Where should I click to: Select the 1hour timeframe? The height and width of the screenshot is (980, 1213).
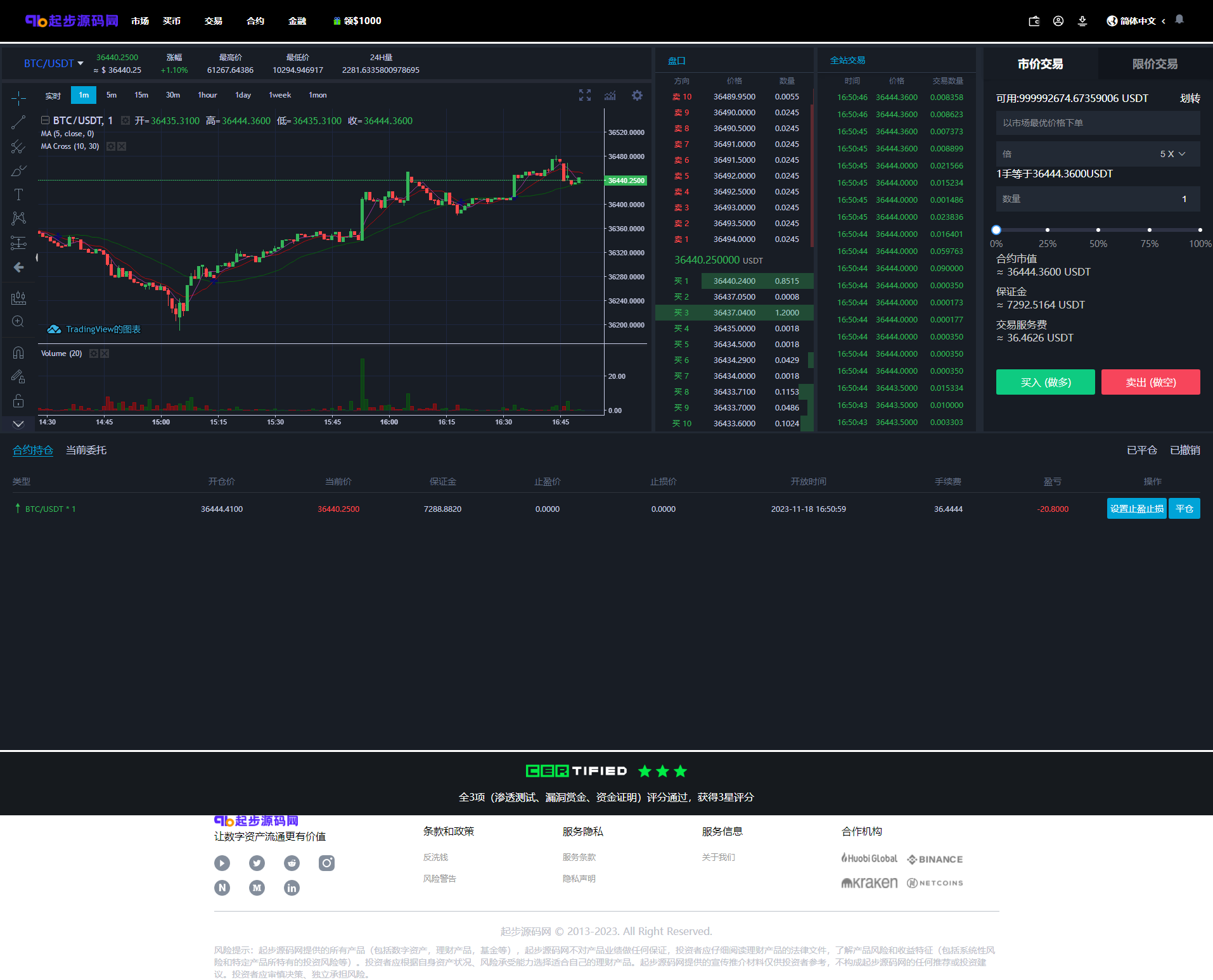pyautogui.click(x=207, y=95)
